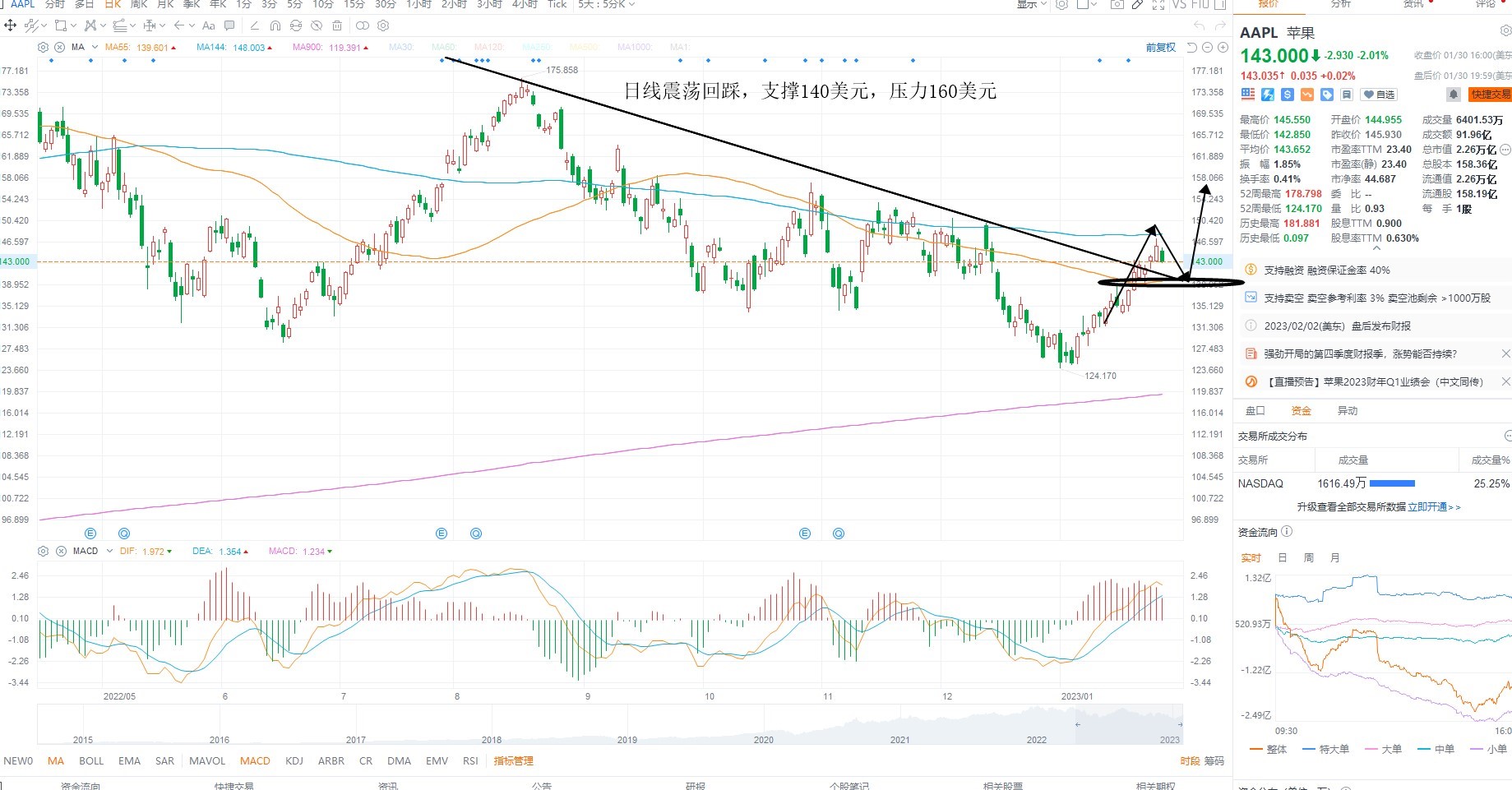Open 指标管理 indicator management
The height and width of the screenshot is (790, 1512).
coord(514,761)
